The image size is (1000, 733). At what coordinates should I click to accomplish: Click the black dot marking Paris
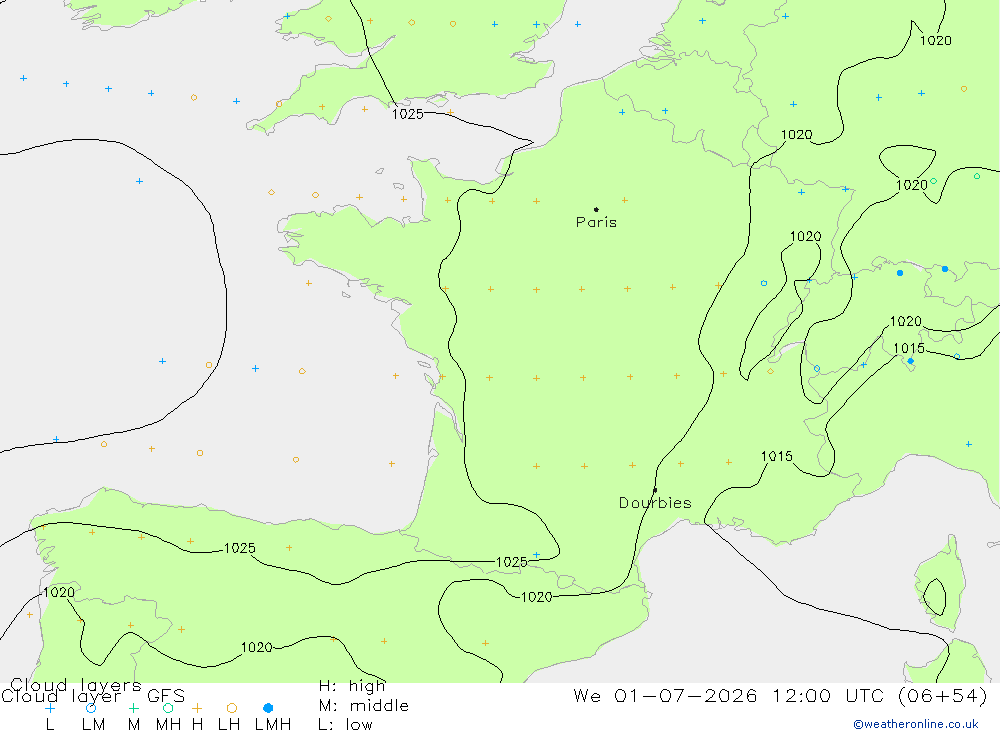pos(596,209)
